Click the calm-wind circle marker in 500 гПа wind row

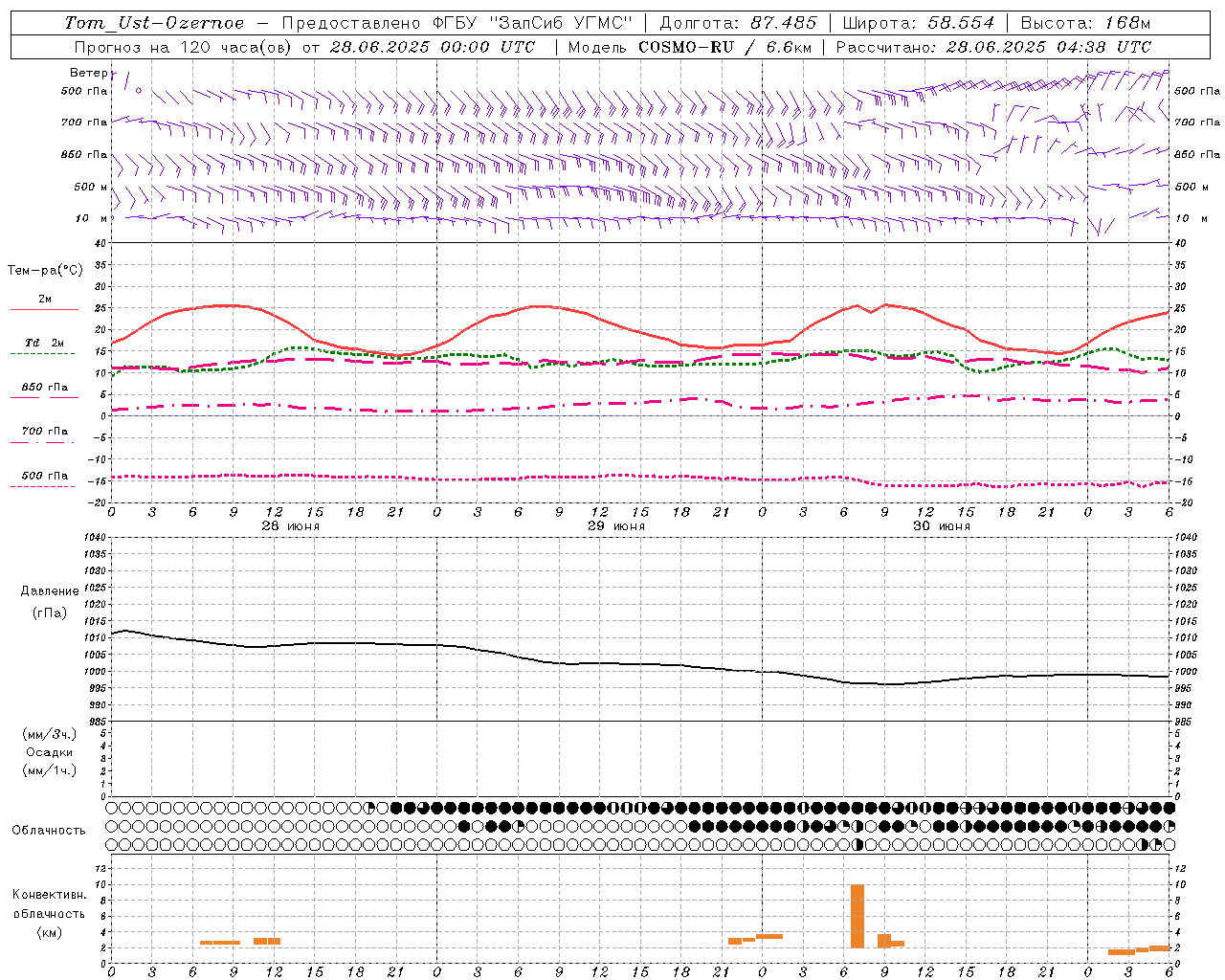pos(139,91)
